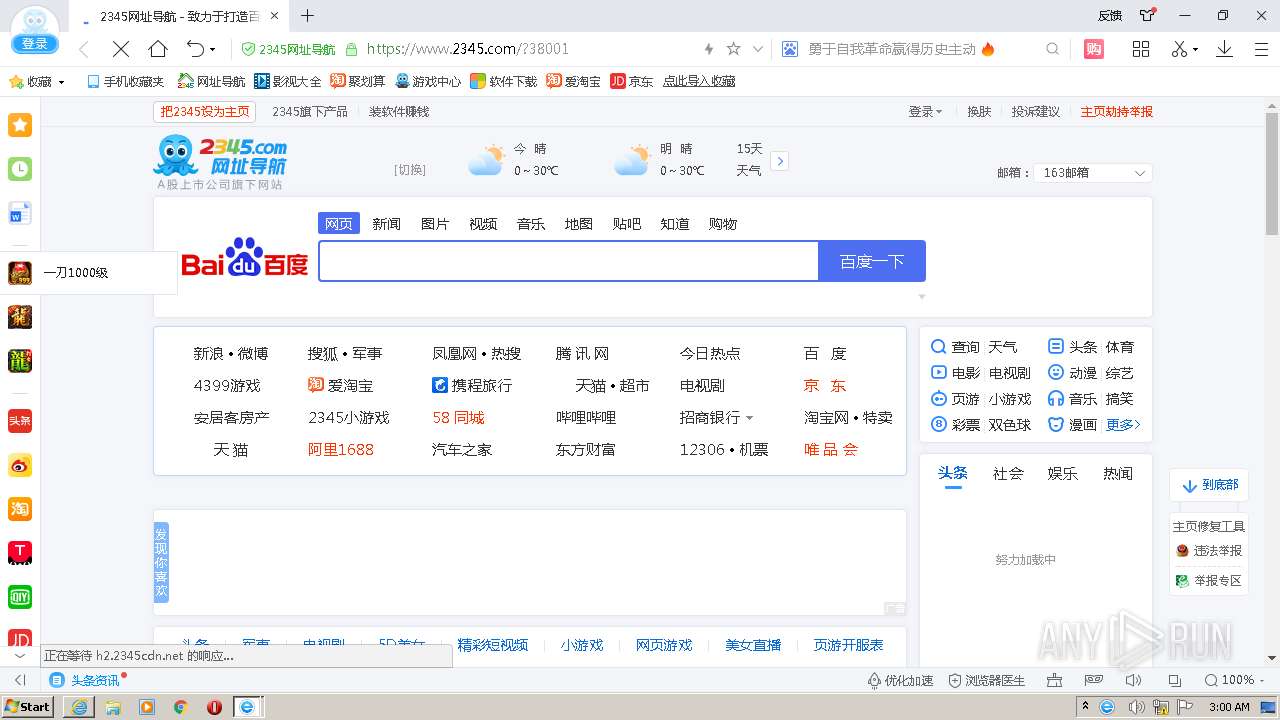Open the apps grid icon
1280x720 pixels.
[x=1141, y=49]
